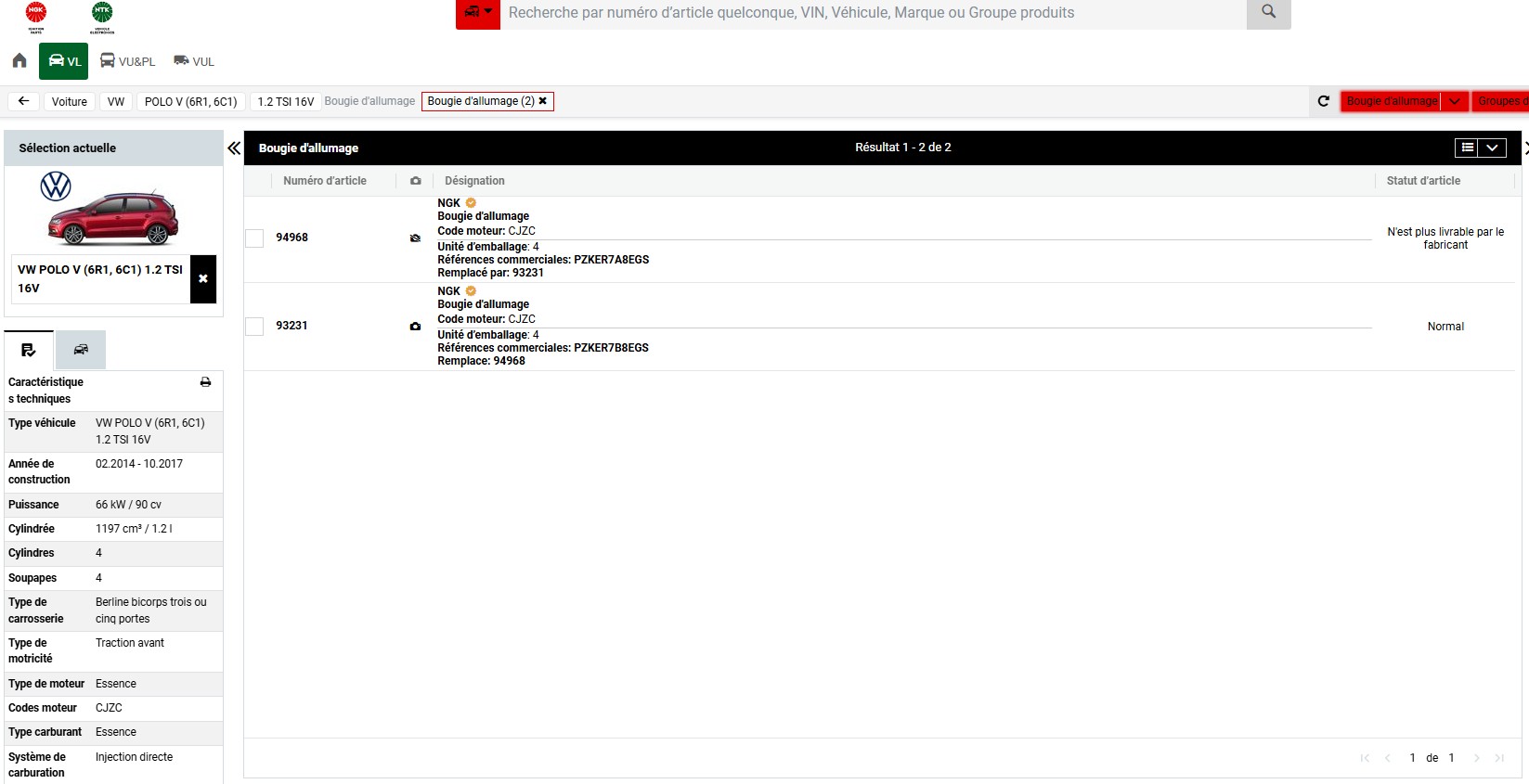The width and height of the screenshot is (1529, 784).
Task: Sort by Désignation column header
Action: pos(474,181)
